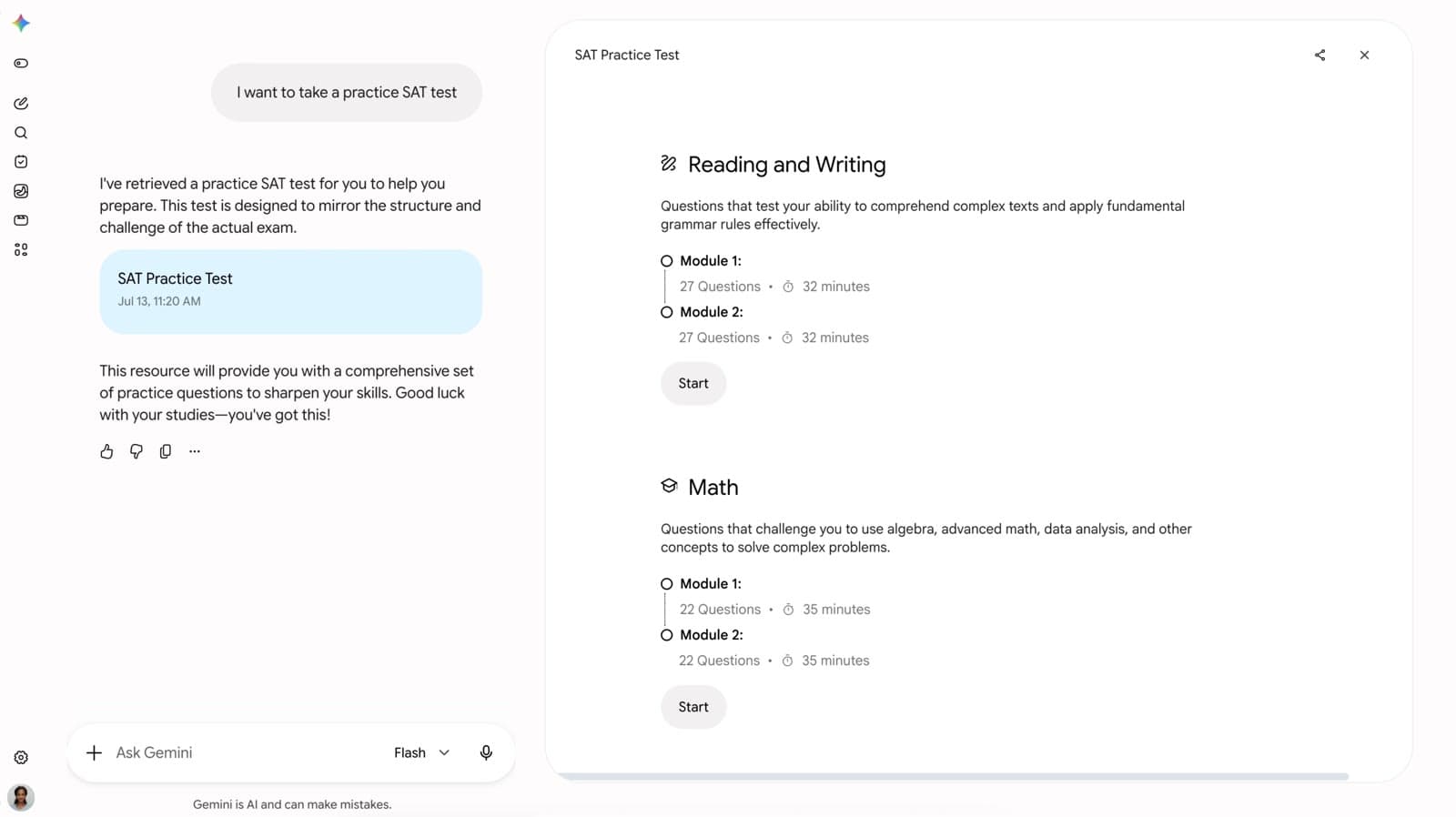Start the Math section
1456x817 pixels.
pos(693,707)
